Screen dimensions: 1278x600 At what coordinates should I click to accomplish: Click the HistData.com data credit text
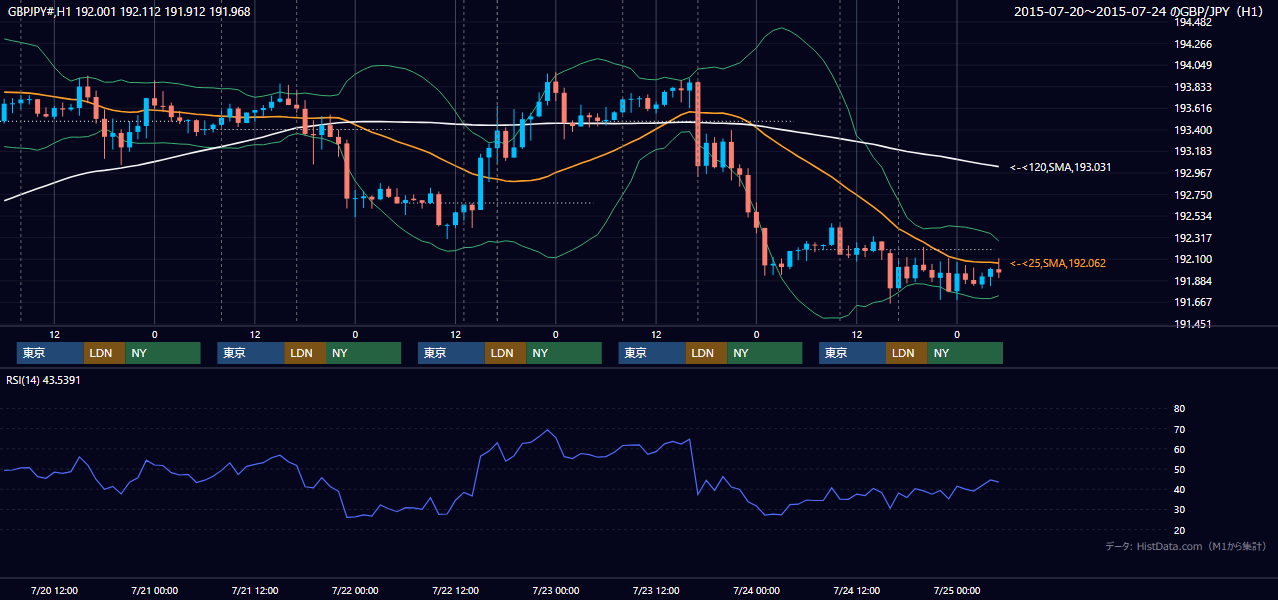click(1186, 546)
